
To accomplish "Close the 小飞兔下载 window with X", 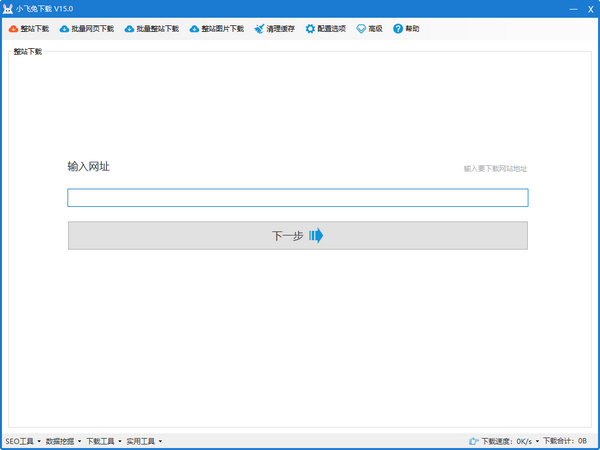I will tap(588, 8).
